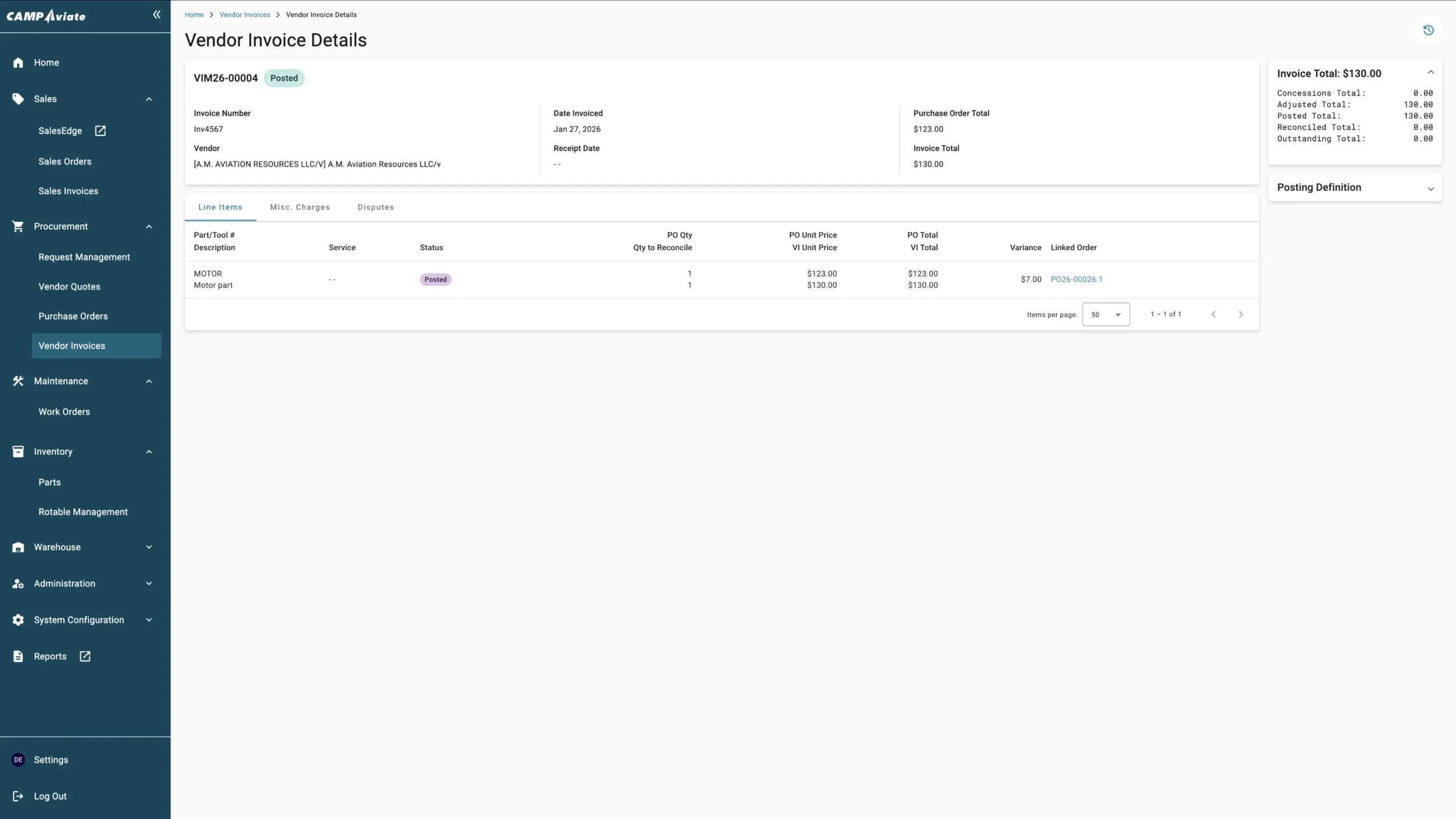Open Sales Invoices in sidebar

click(x=68, y=191)
